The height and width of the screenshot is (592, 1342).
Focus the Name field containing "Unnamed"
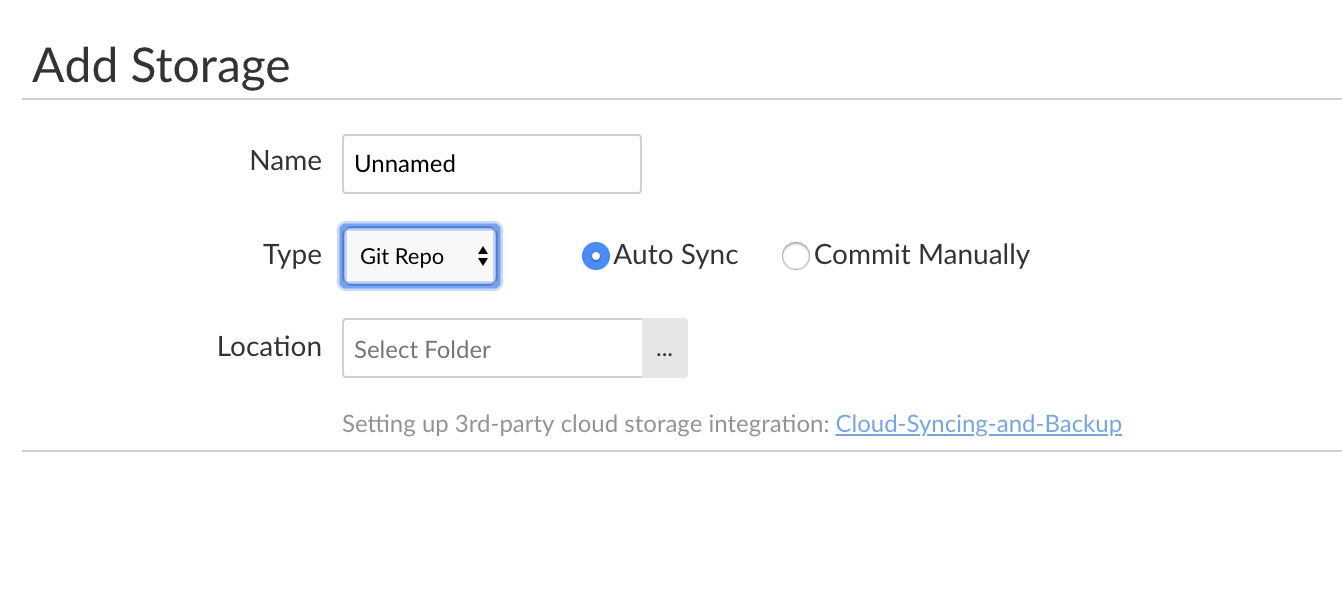(491, 164)
